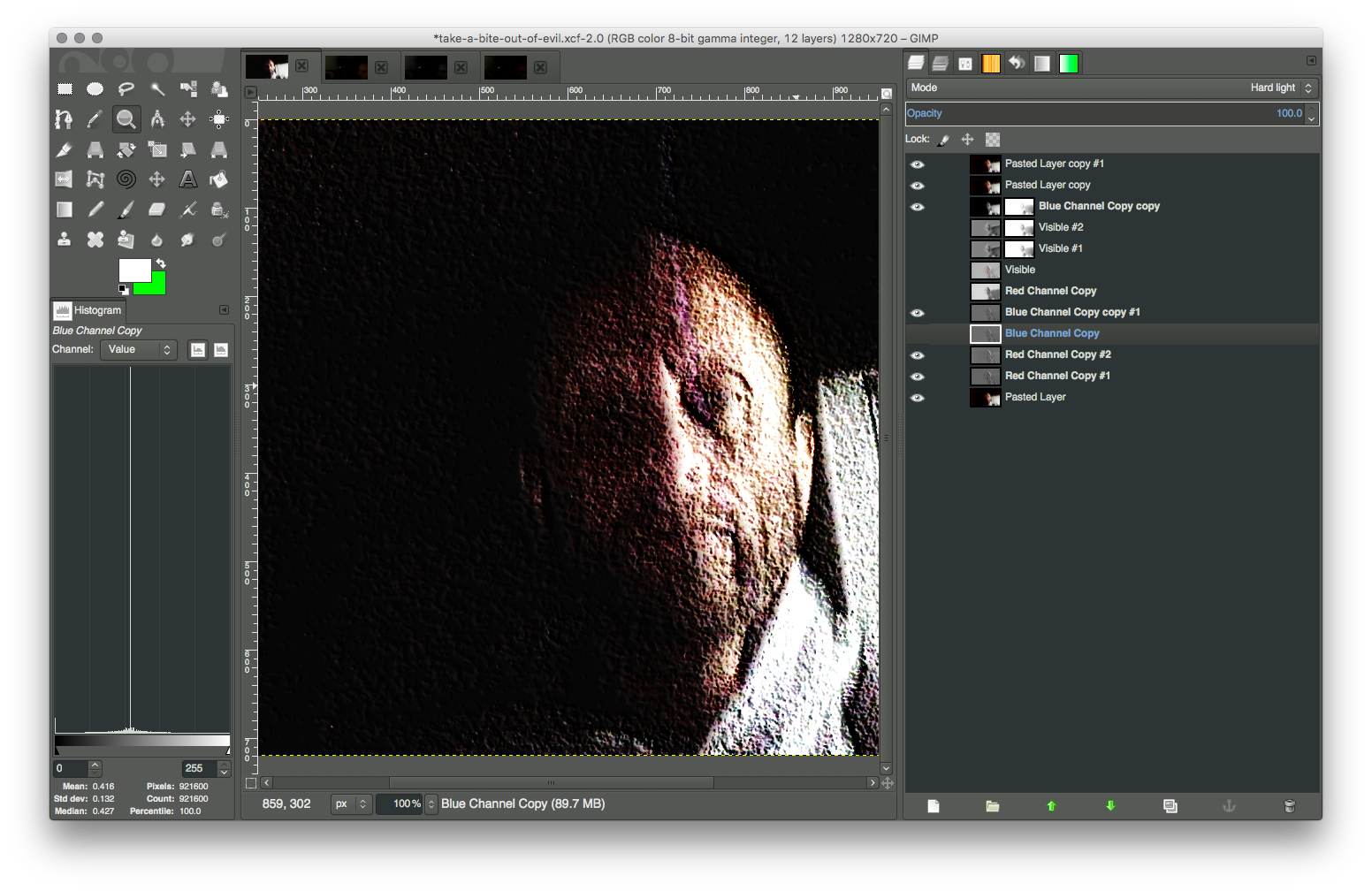Create a new layer group folder
The image size is (1372, 891).
click(993, 806)
